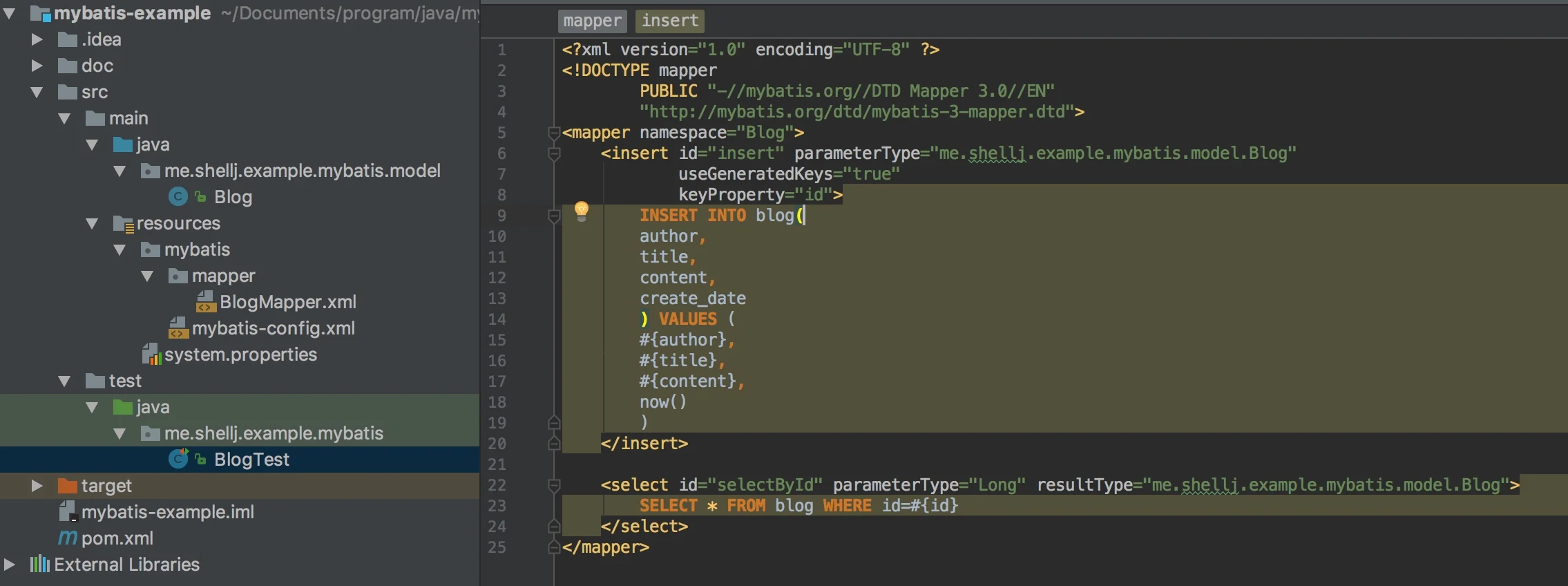Open the Blog class in tree
This screenshot has width=1568, height=586.
pos(233,197)
